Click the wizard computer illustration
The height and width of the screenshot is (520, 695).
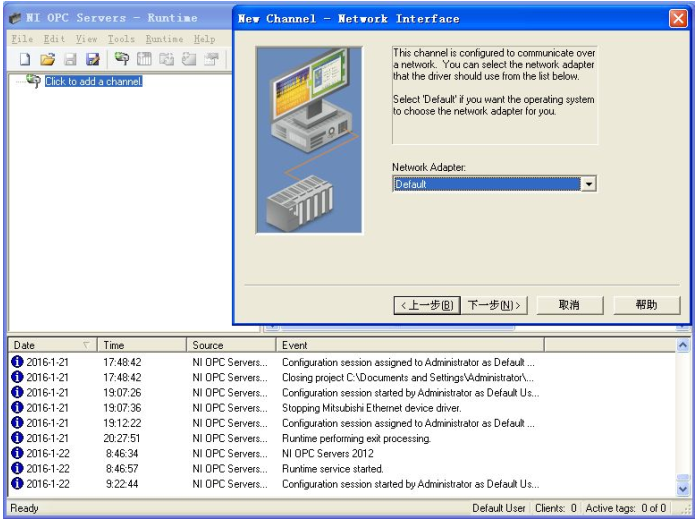click(309, 140)
